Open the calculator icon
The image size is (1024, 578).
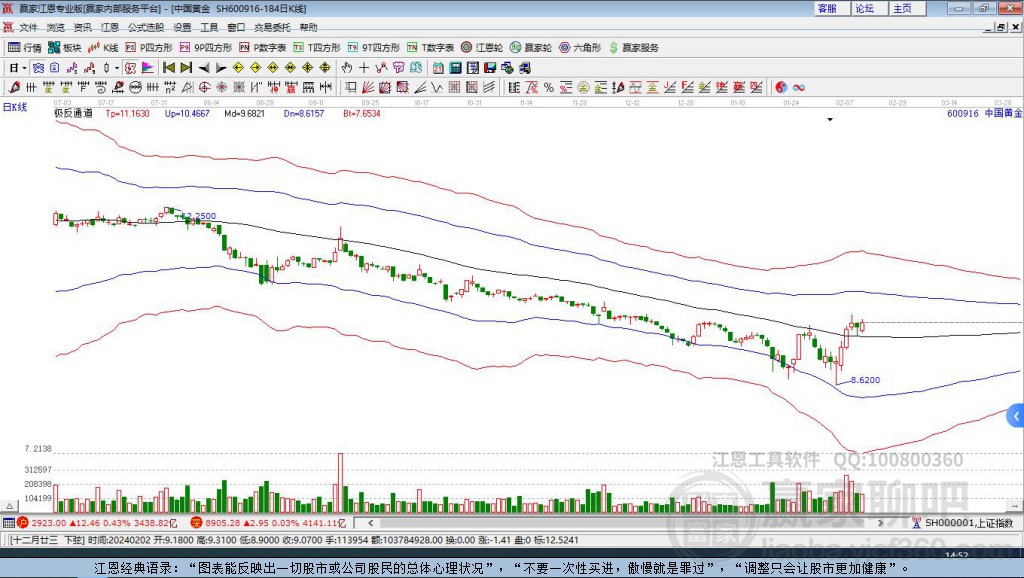point(456,68)
